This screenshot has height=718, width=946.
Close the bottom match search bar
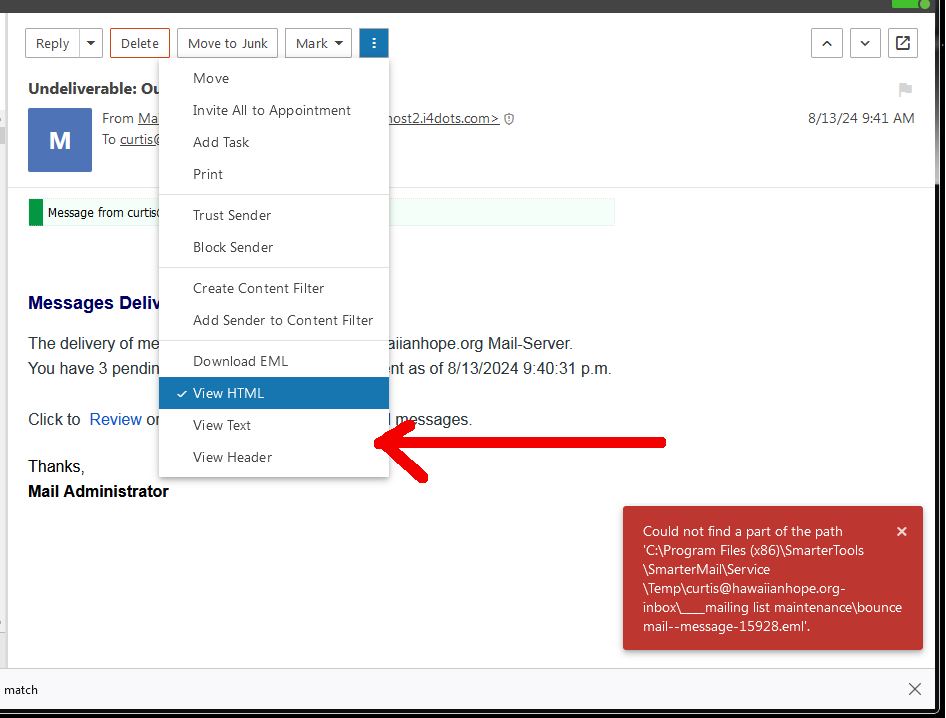pyautogui.click(x=915, y=689)
